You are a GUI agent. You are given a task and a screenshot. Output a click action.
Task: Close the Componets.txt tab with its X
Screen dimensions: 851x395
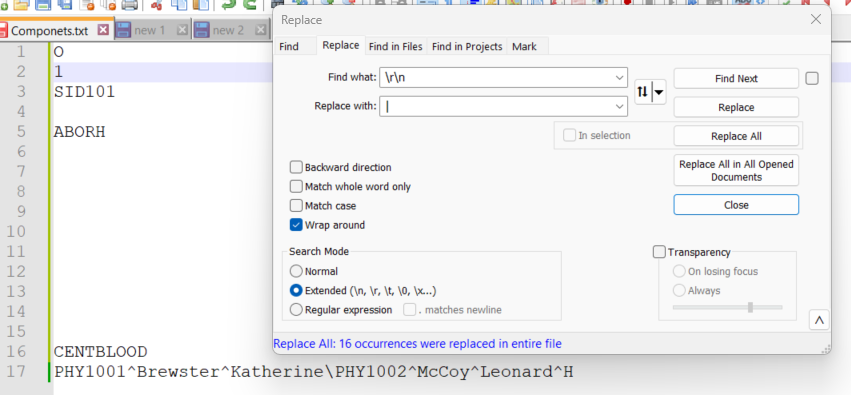[103, 30]
